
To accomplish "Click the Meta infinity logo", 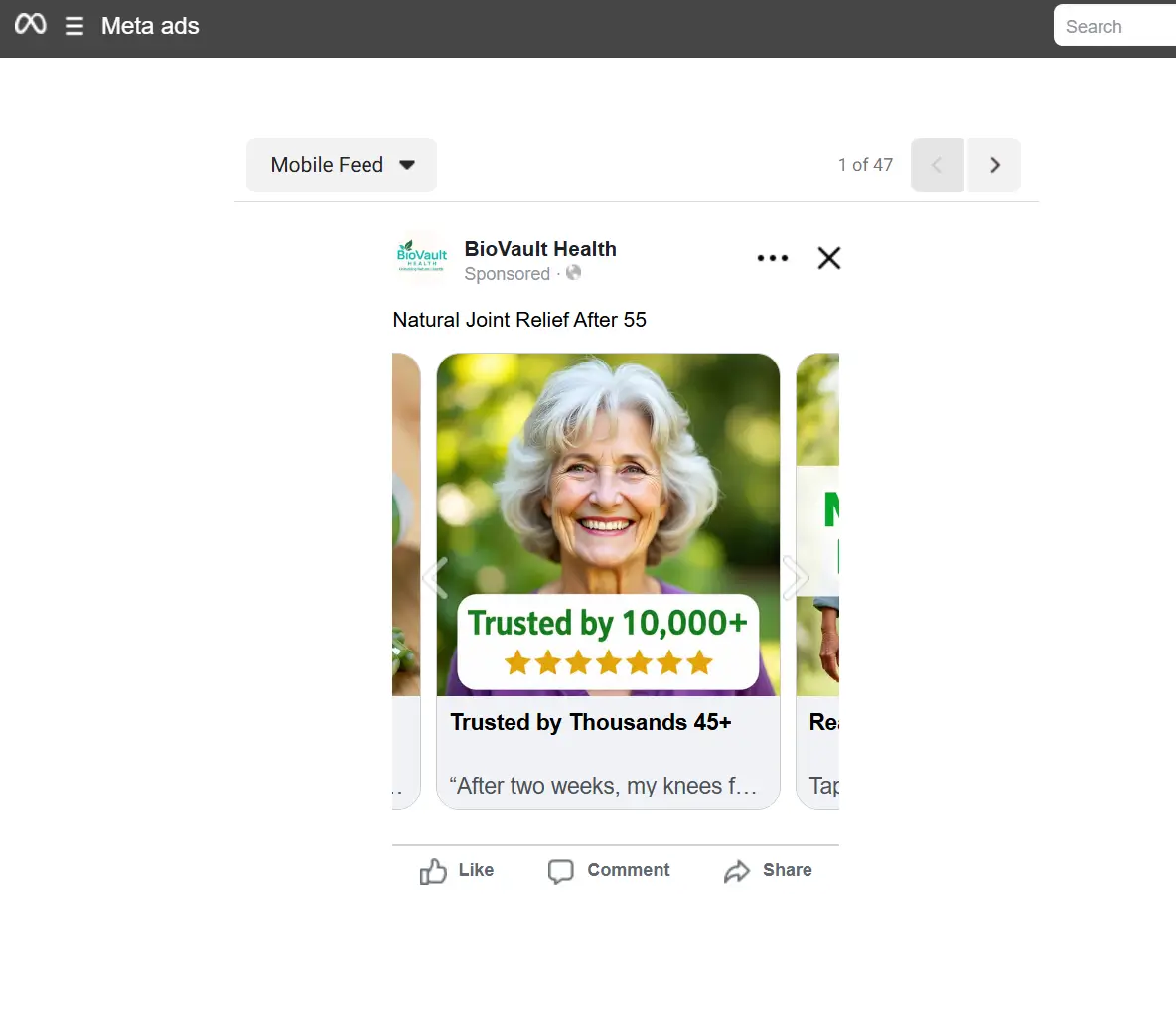I will click(x=31, y=24).
